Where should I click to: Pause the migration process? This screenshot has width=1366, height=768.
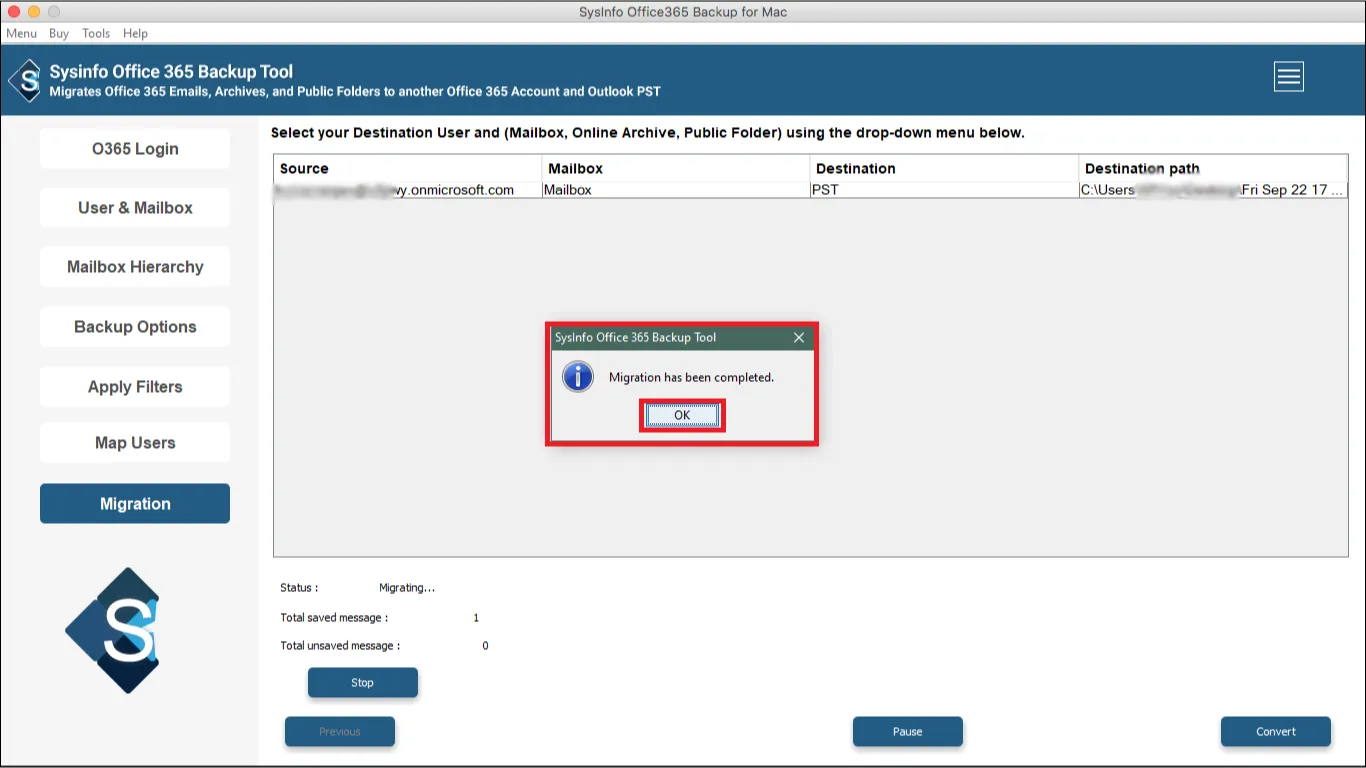[x=908, y=732]
